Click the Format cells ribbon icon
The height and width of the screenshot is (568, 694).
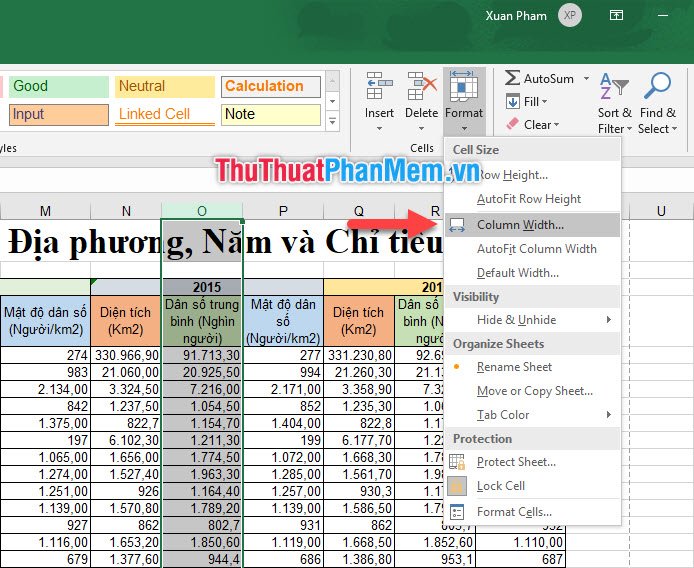point(463,86)
